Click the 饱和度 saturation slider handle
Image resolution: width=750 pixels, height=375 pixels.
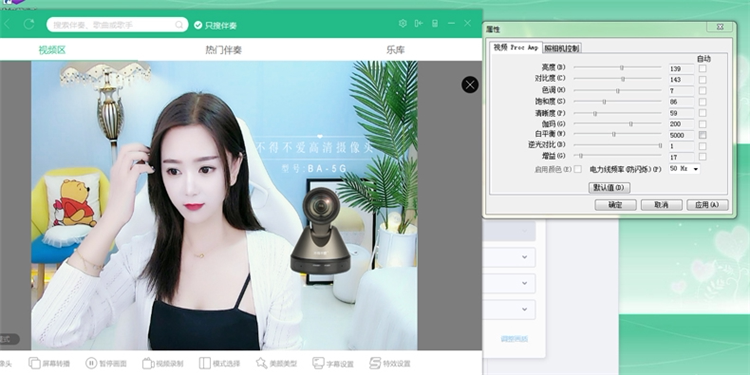pyautogui.click(x=604, y=102)
